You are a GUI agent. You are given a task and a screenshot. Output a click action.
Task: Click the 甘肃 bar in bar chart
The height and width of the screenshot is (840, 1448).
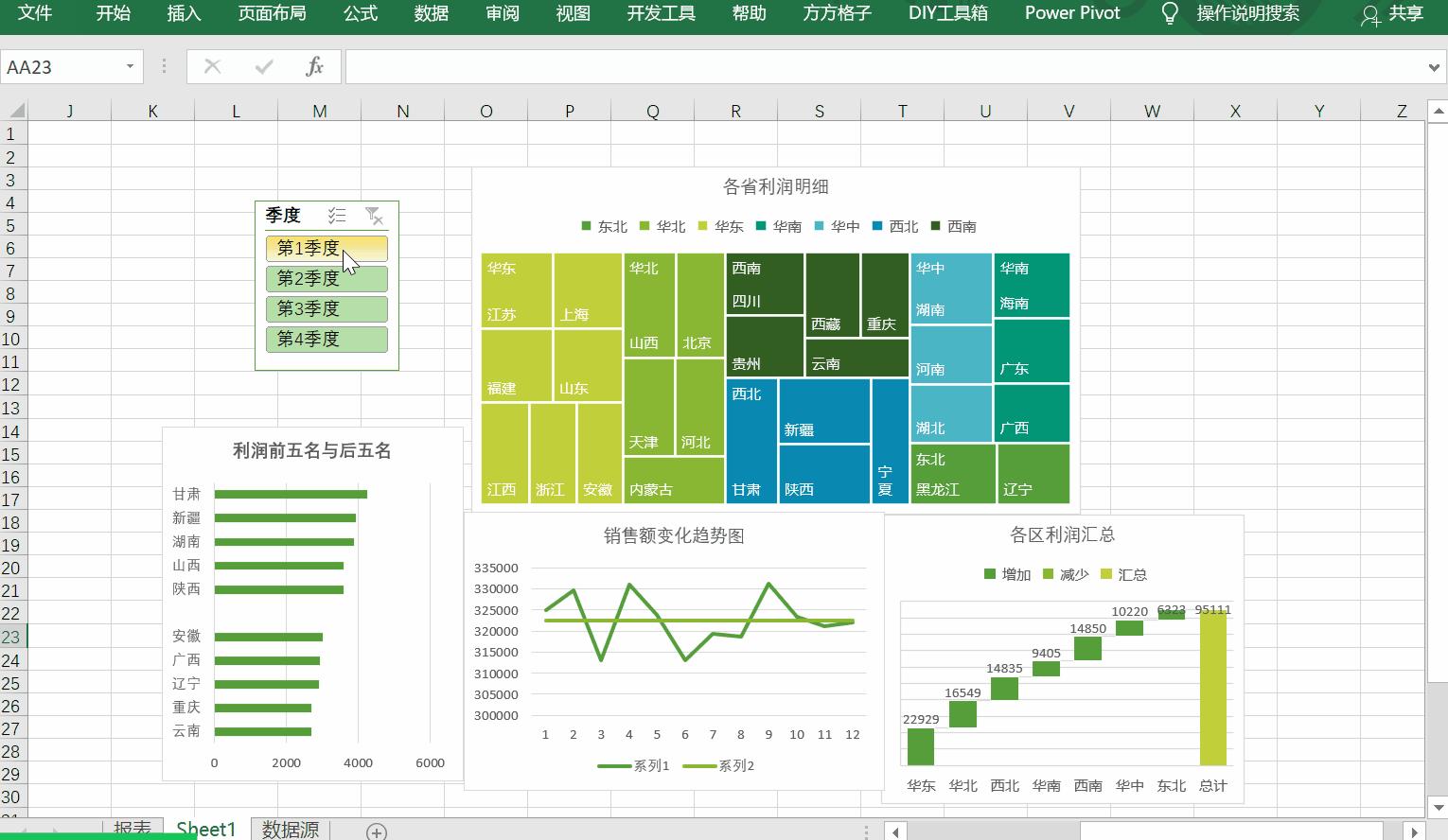[291, 494]
